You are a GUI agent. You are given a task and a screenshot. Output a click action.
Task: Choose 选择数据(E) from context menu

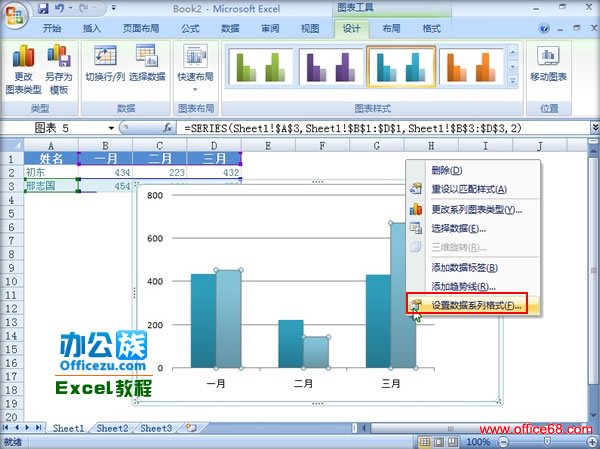(x=473, y=229)
